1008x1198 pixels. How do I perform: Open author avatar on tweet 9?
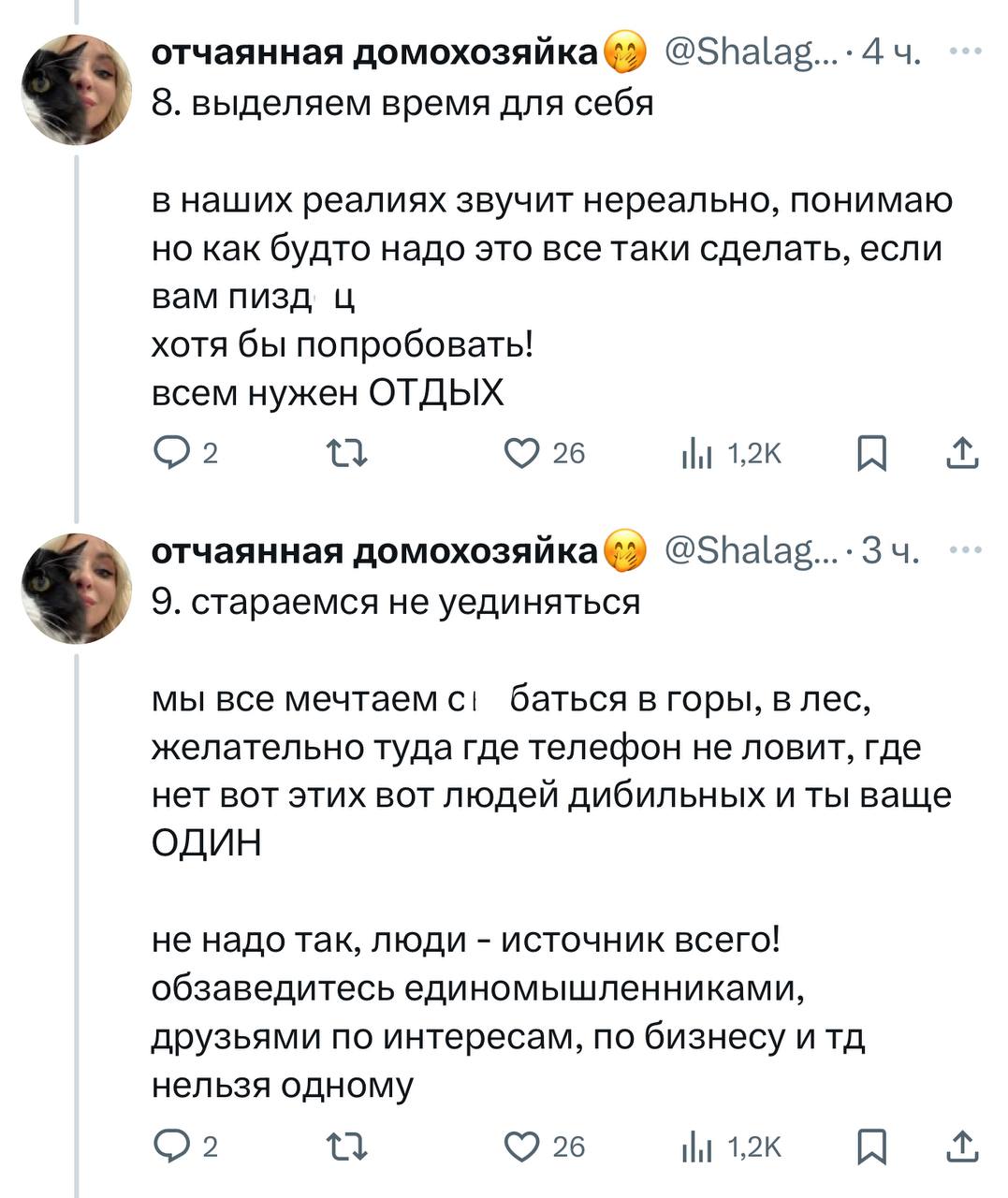point(78,589)
